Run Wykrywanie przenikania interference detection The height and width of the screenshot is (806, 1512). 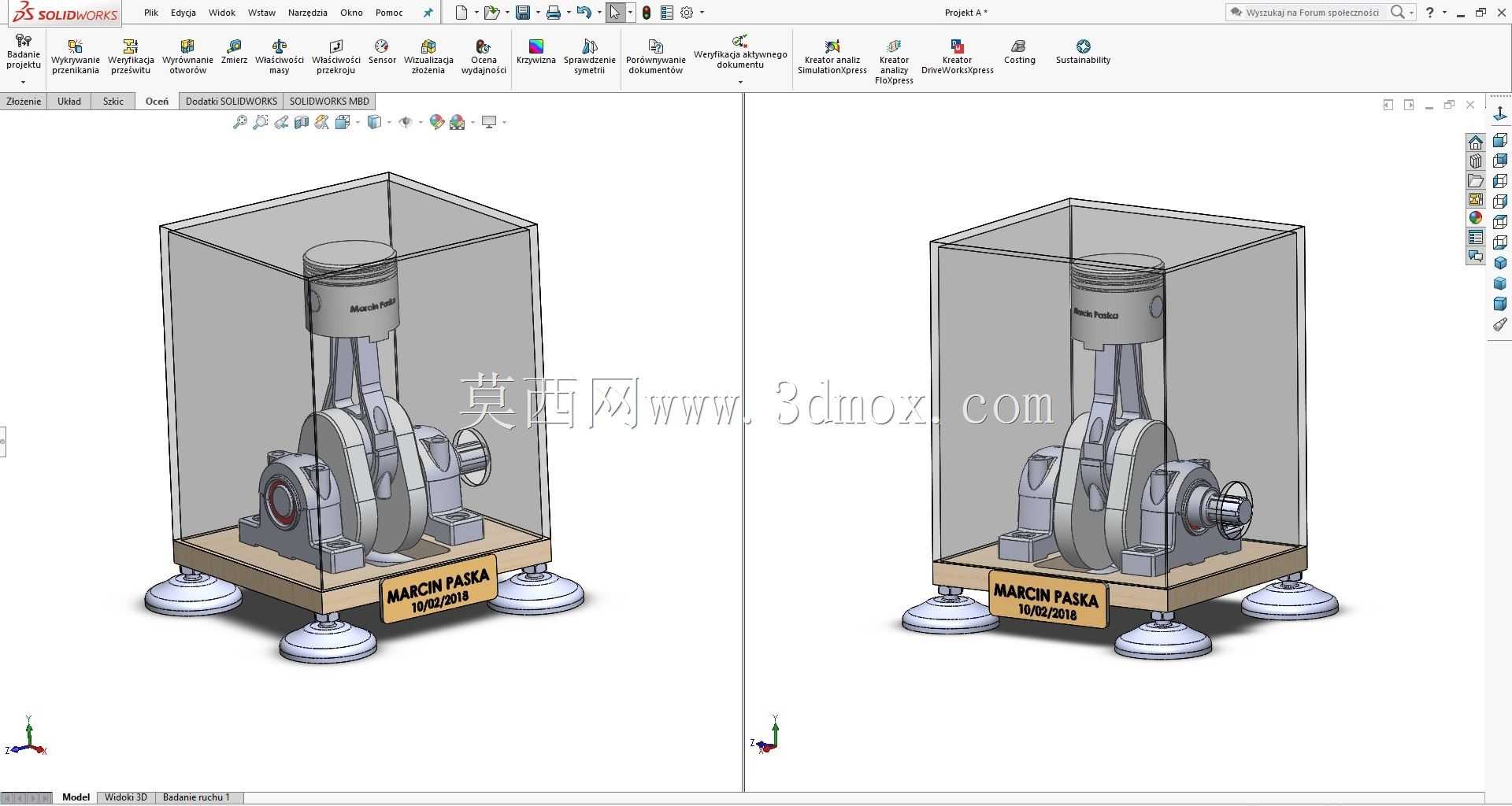pyautogui.click(x=76, y=57)
